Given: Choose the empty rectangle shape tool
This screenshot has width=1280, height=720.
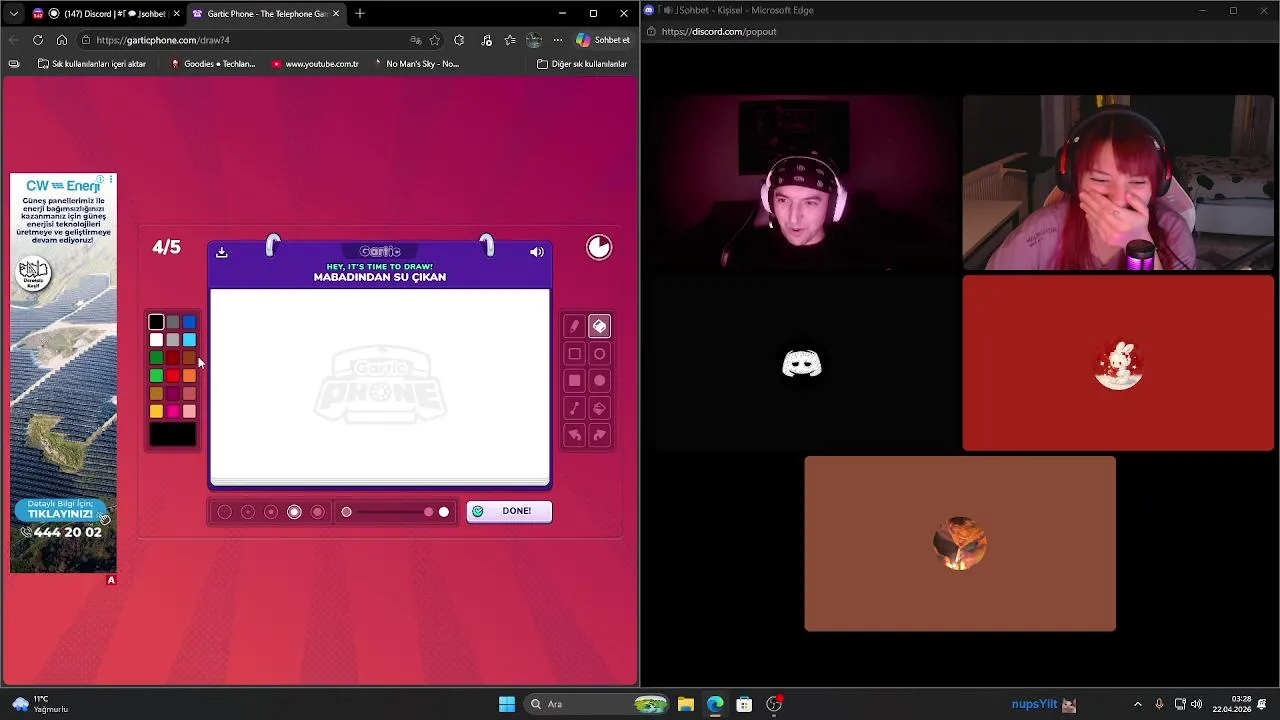Looking at the screenshot, I should pyautogui.click(x=574, y=353).
